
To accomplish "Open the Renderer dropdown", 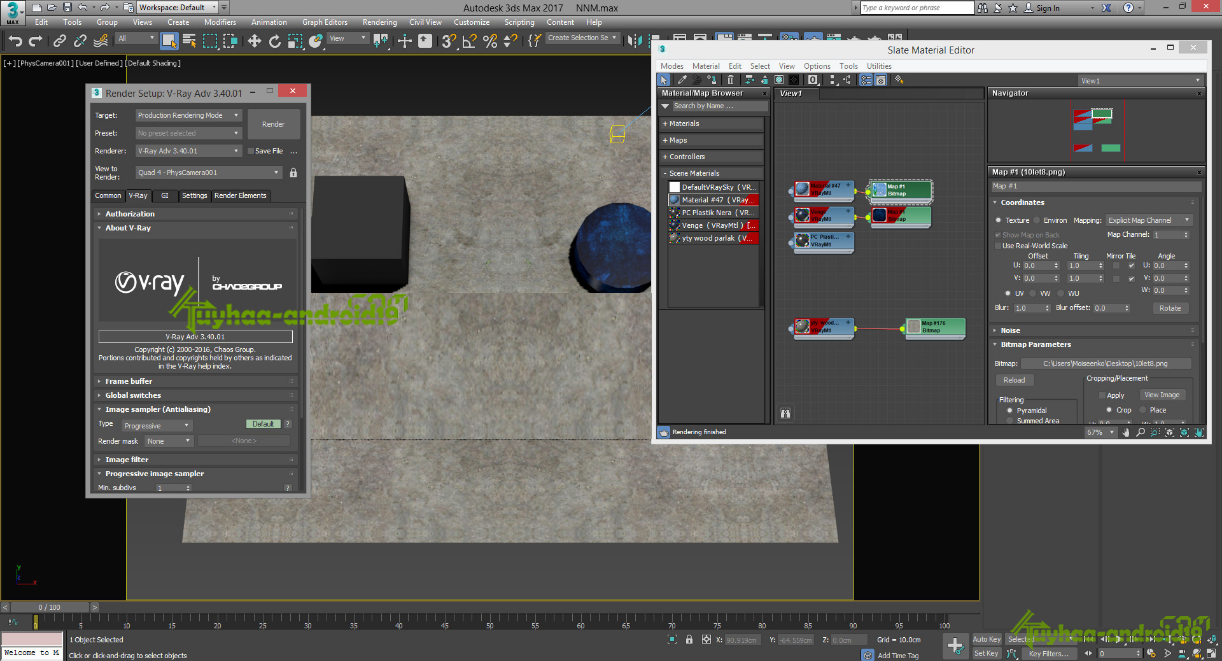I will tap(189, 151).
